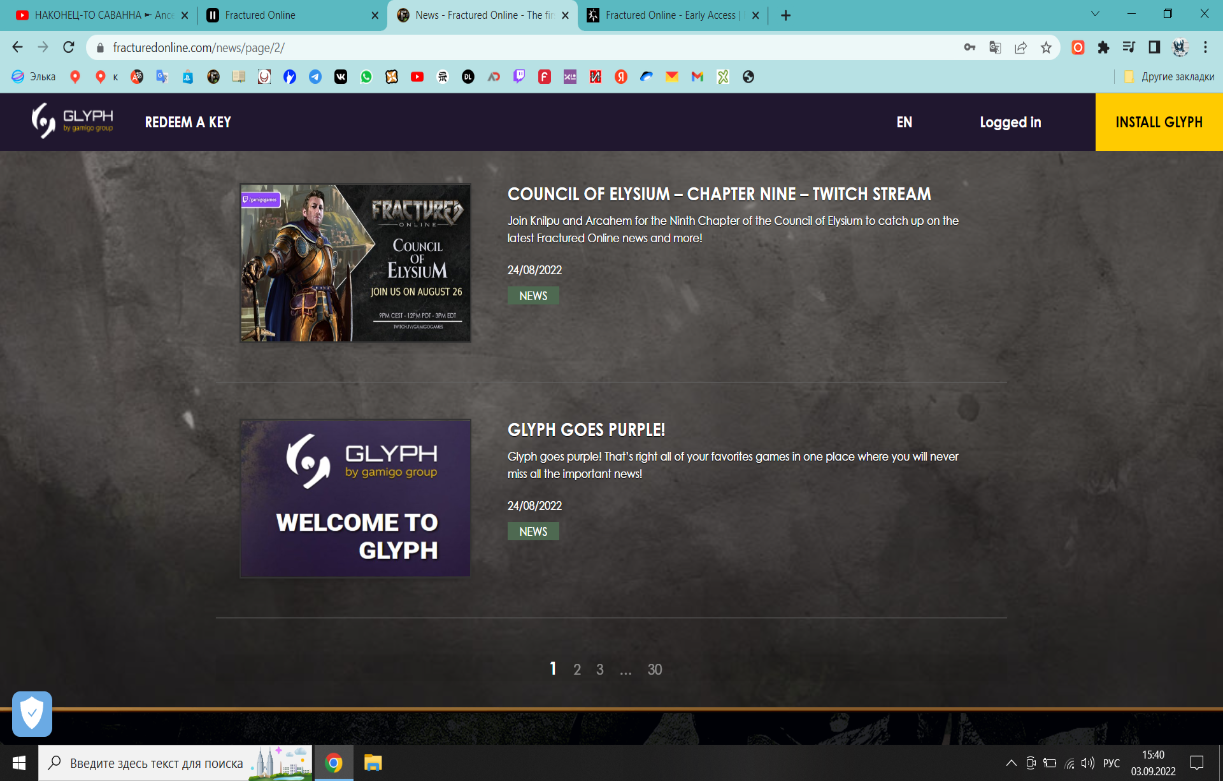
Task: Toggle the browser side panel
Action: pos(1154,47)
